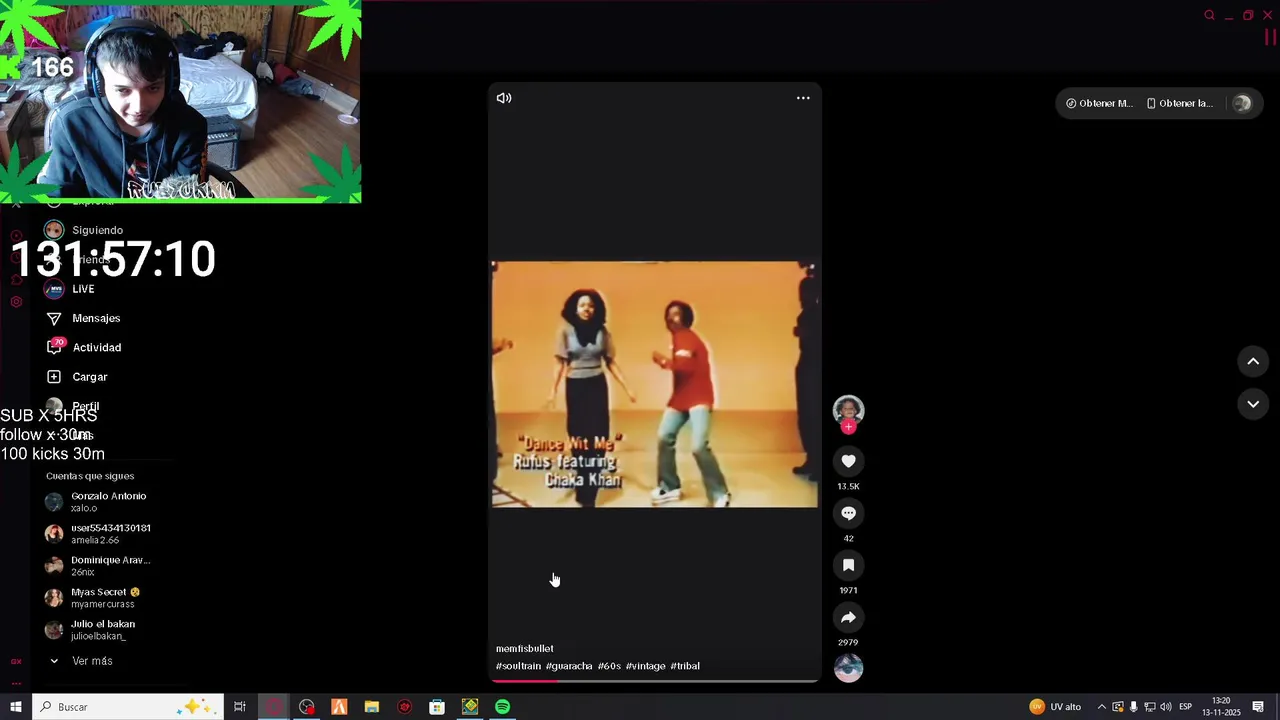The width and height of the screenshot is (1280, 720).
Task: Open the clock showing 13:20
Action: point(1221,707)
